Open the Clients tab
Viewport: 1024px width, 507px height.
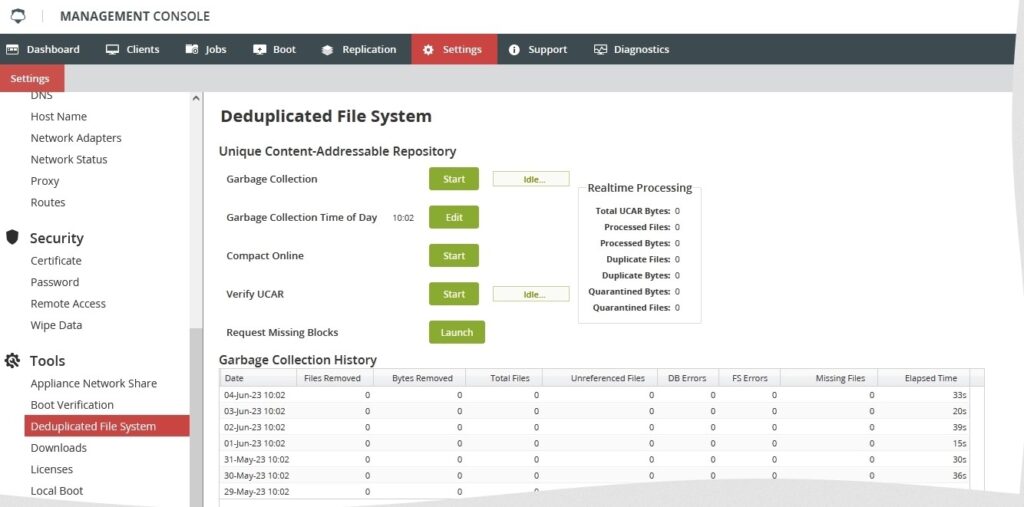133,50
